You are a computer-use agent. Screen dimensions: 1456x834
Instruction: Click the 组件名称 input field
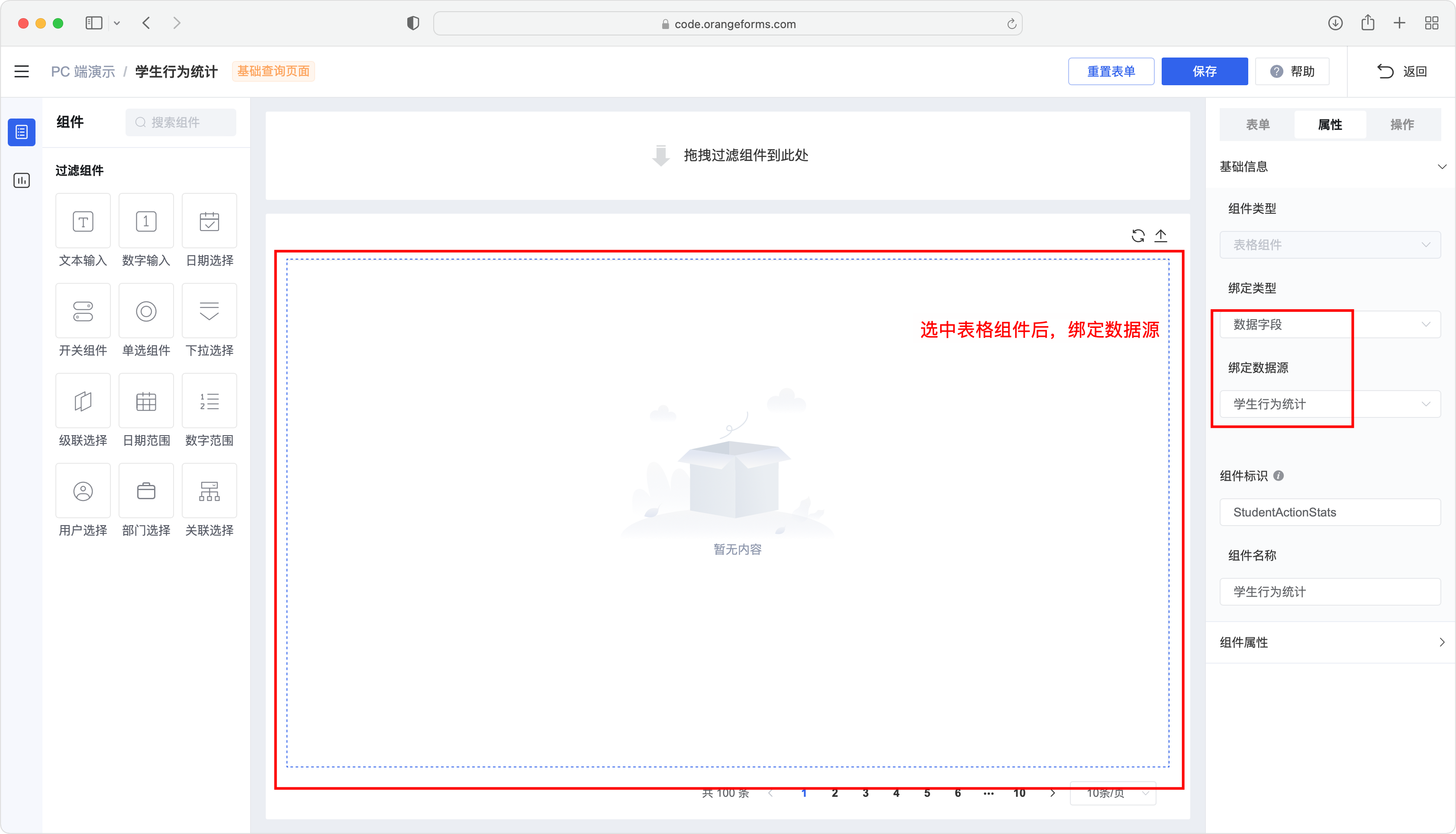(1330, 592)
